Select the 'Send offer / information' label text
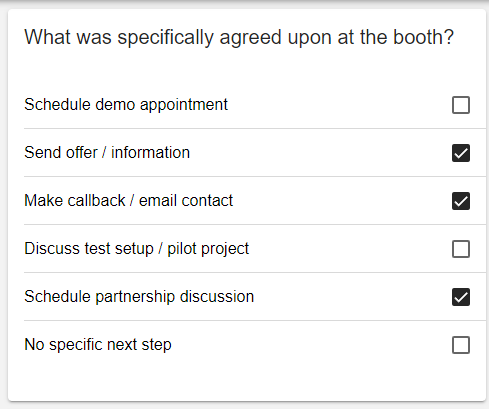Screen dimensions: 489x409 tap(107, 153)
